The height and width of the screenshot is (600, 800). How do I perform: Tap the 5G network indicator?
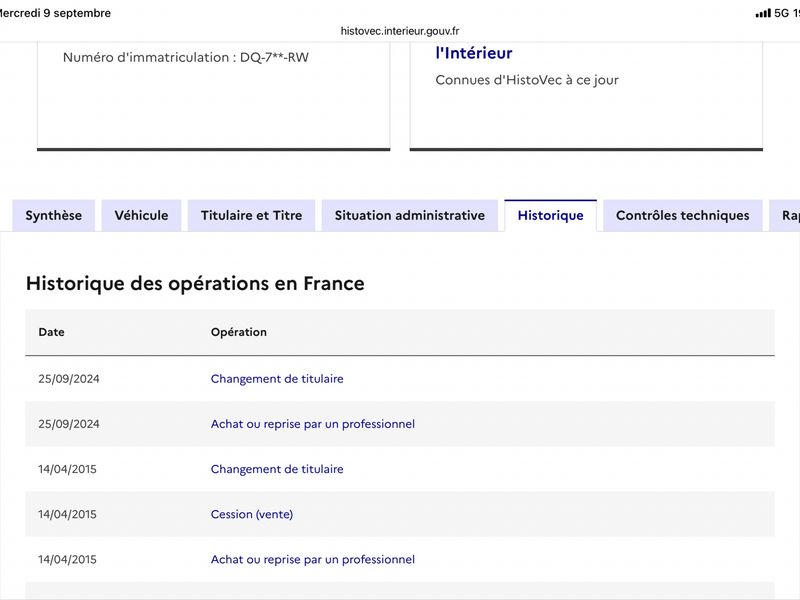pyautogui.click(x=781, y=13)
